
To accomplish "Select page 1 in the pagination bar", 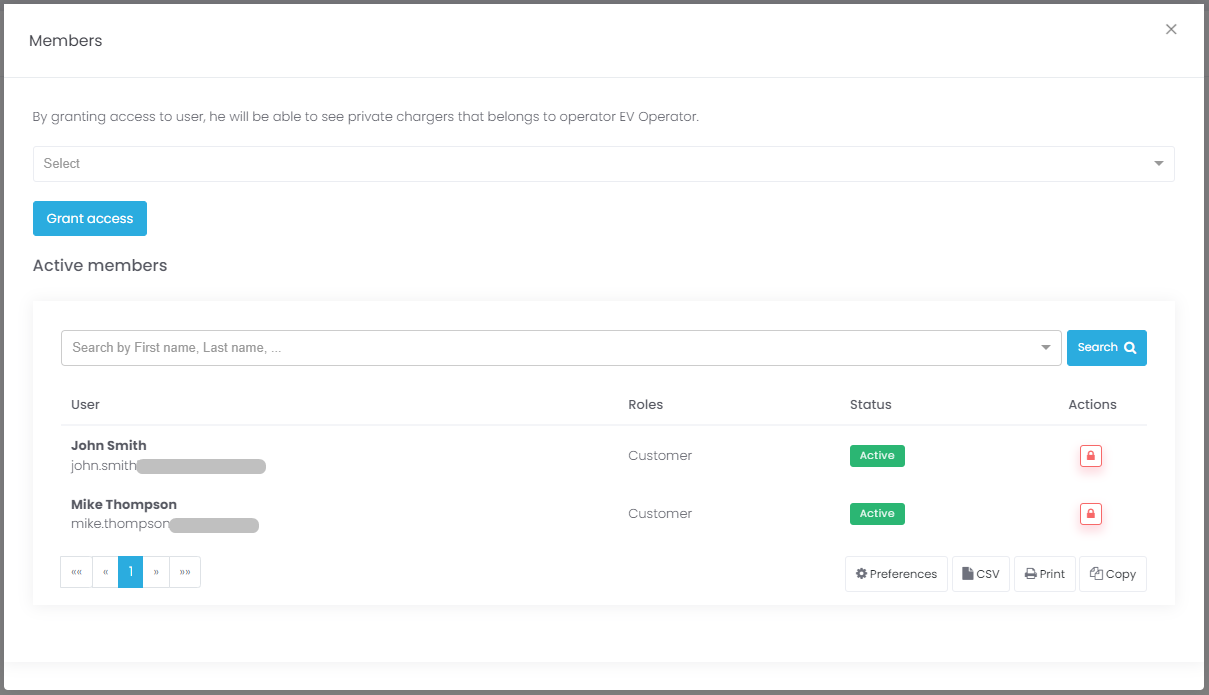I will point(130,571).
